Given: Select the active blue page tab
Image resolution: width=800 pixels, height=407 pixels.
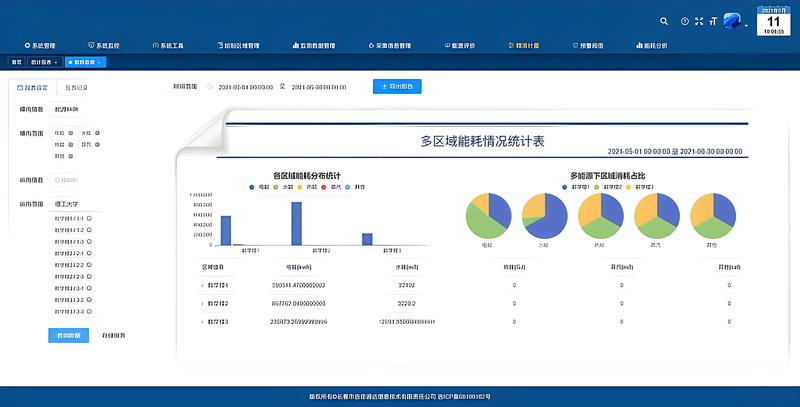Looking at the screenshot, I should tap(85, 62).
